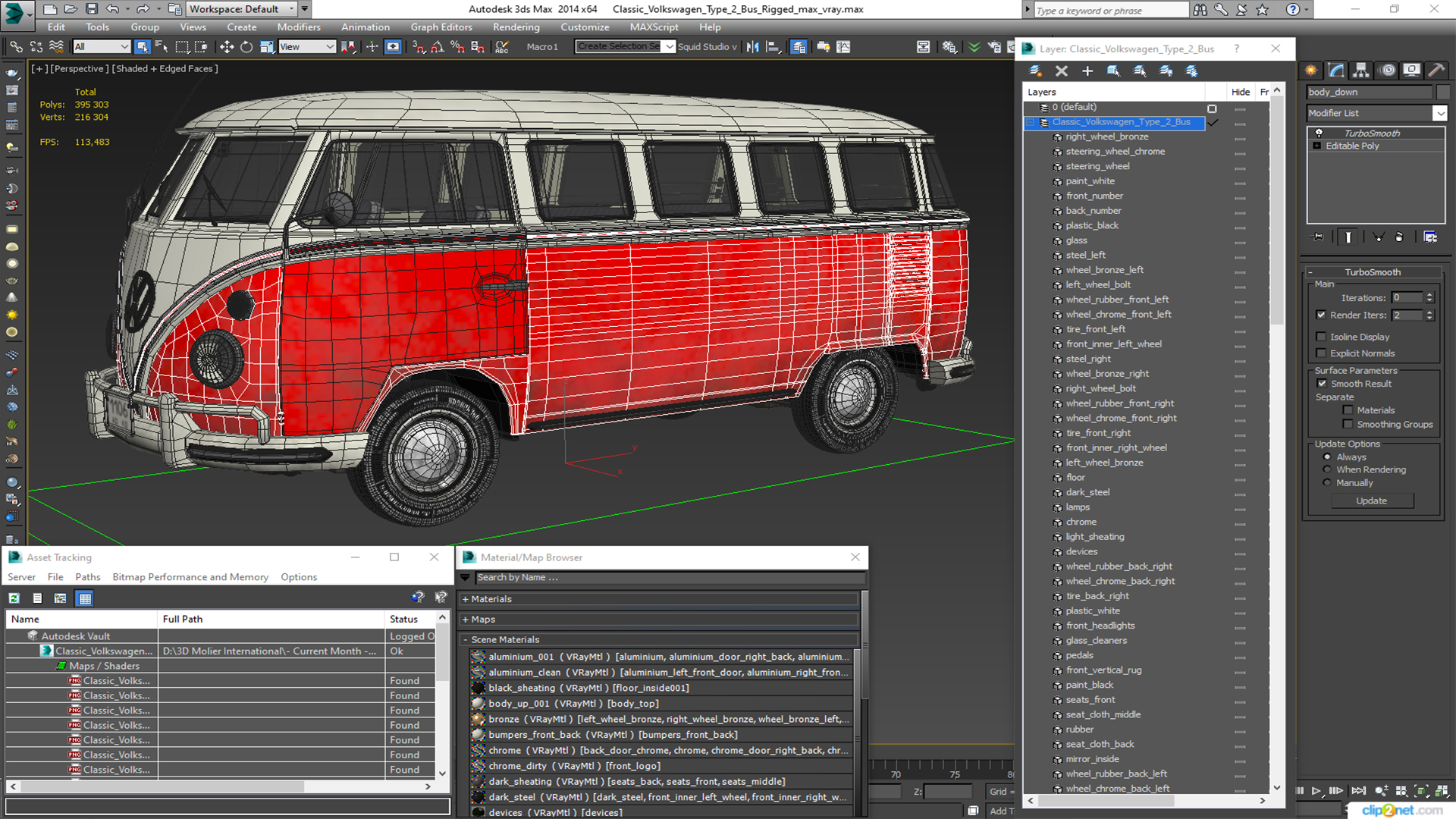Add selected objects to layer plus icon
The image size is (1456, 819).
click(x=1087, y=71)
